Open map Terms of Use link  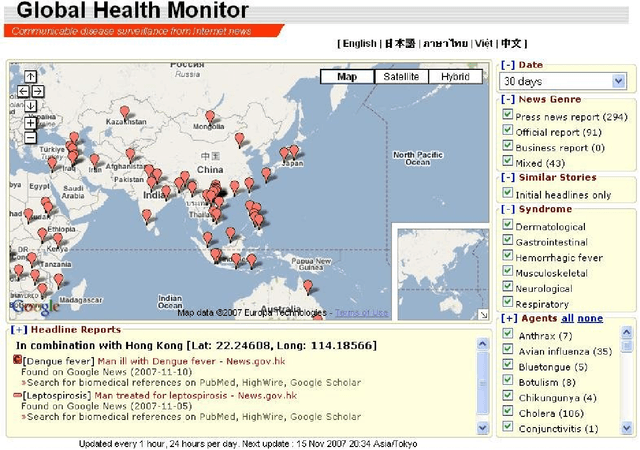coord(361,313)
